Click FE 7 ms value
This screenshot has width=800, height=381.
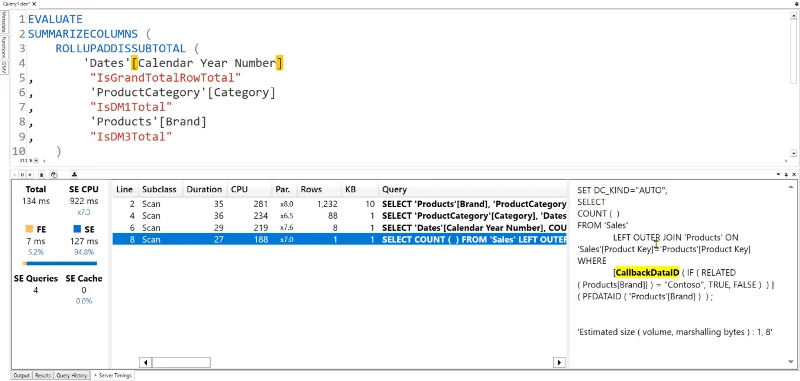click(36, 241)
